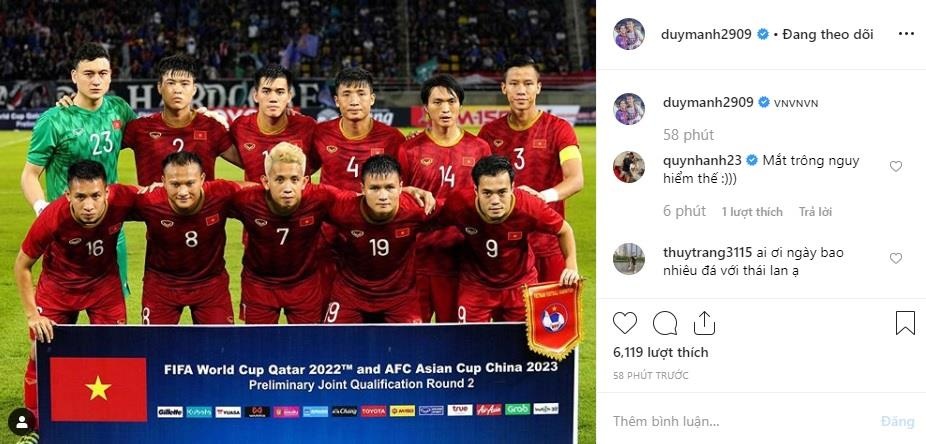This screenshot has height=444, width=926.
Task: Like thuytrang3115's comment with its heart
Action: [896, 258]
